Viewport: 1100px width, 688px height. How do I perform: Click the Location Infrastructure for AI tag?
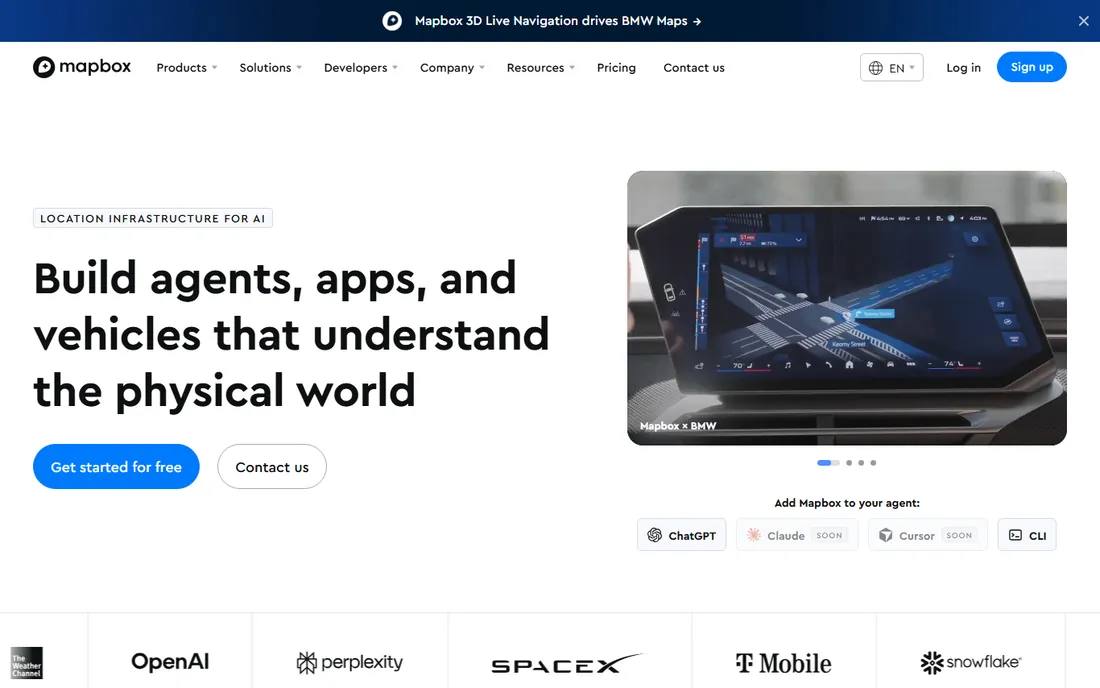[153, 218]
